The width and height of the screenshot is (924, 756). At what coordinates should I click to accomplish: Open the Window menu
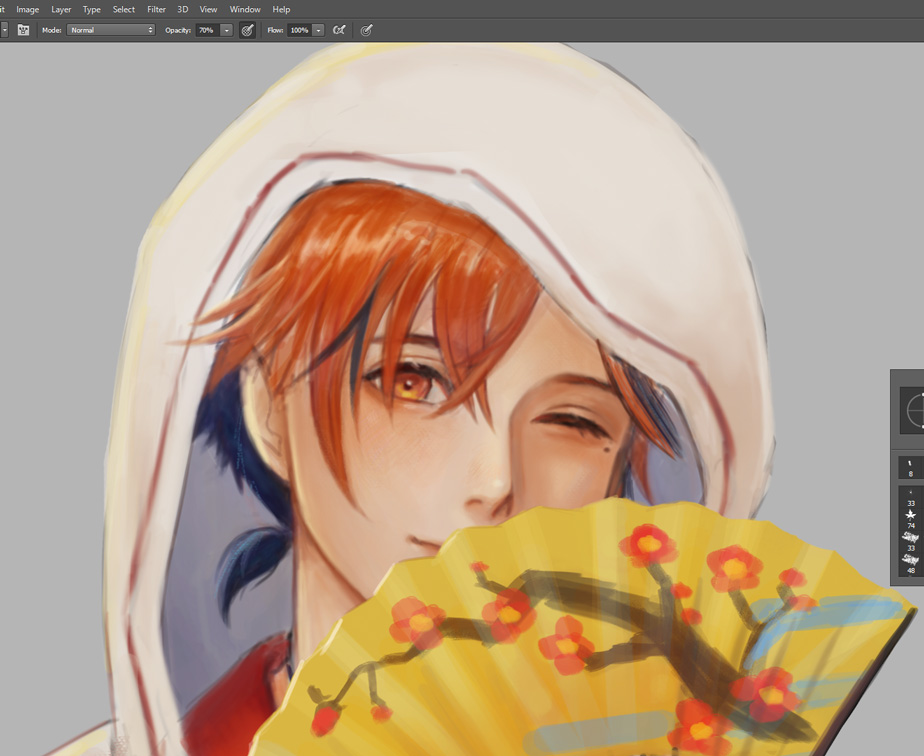click(x=245, y=9)
